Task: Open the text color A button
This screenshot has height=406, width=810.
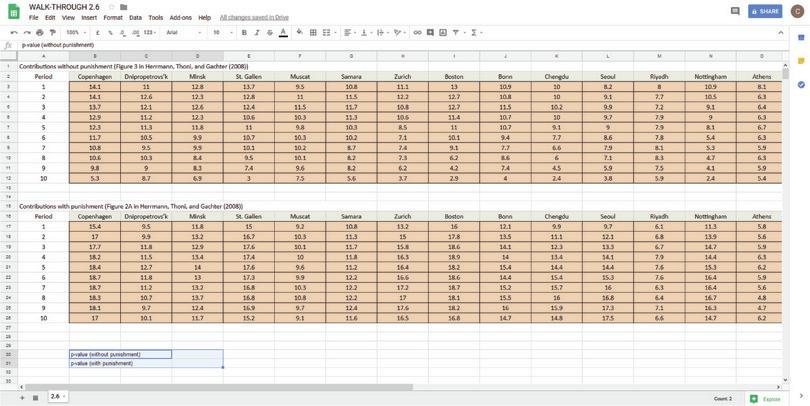Action: (283, 33)
